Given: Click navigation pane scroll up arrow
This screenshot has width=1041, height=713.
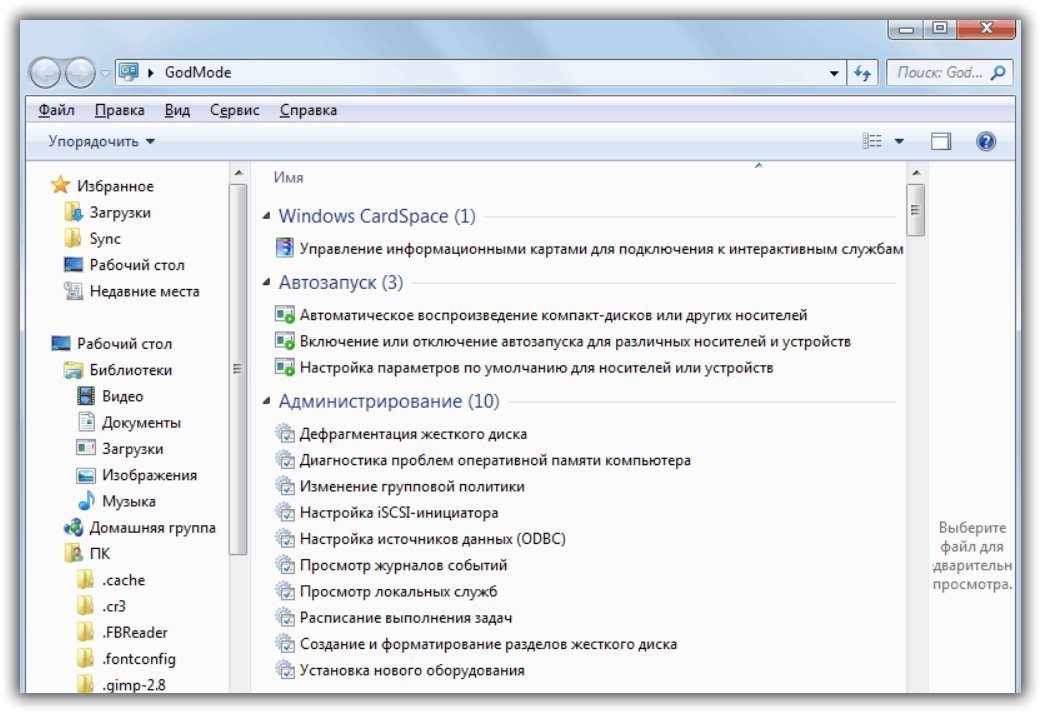Looking at the screenshot, I should point(238,173).
